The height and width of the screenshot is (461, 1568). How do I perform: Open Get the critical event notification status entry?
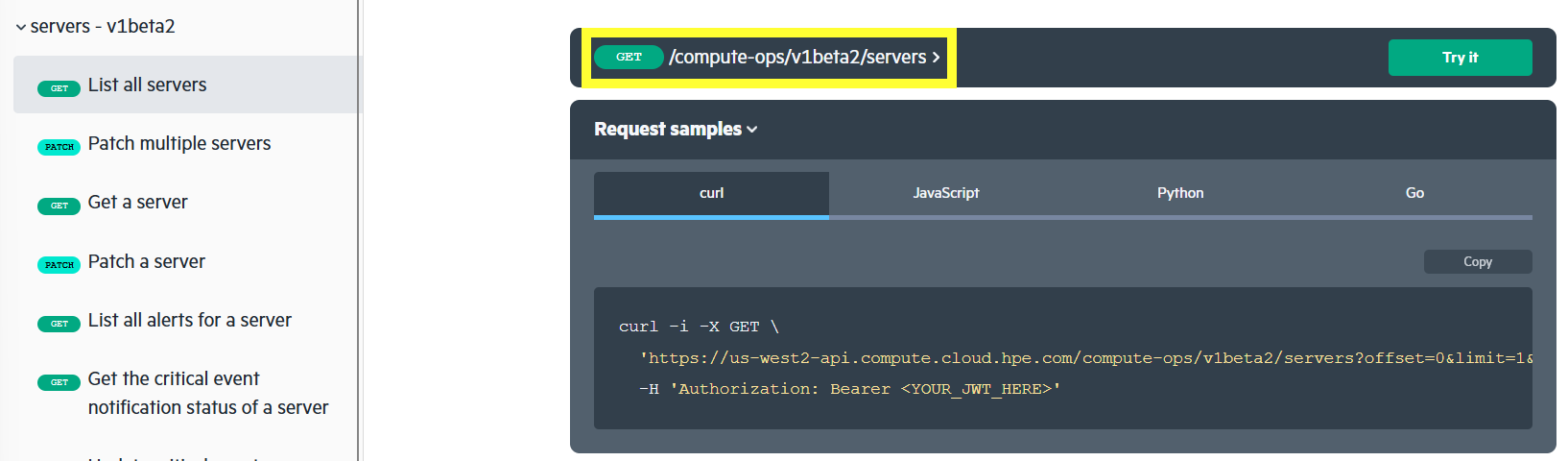click(207, 393)
